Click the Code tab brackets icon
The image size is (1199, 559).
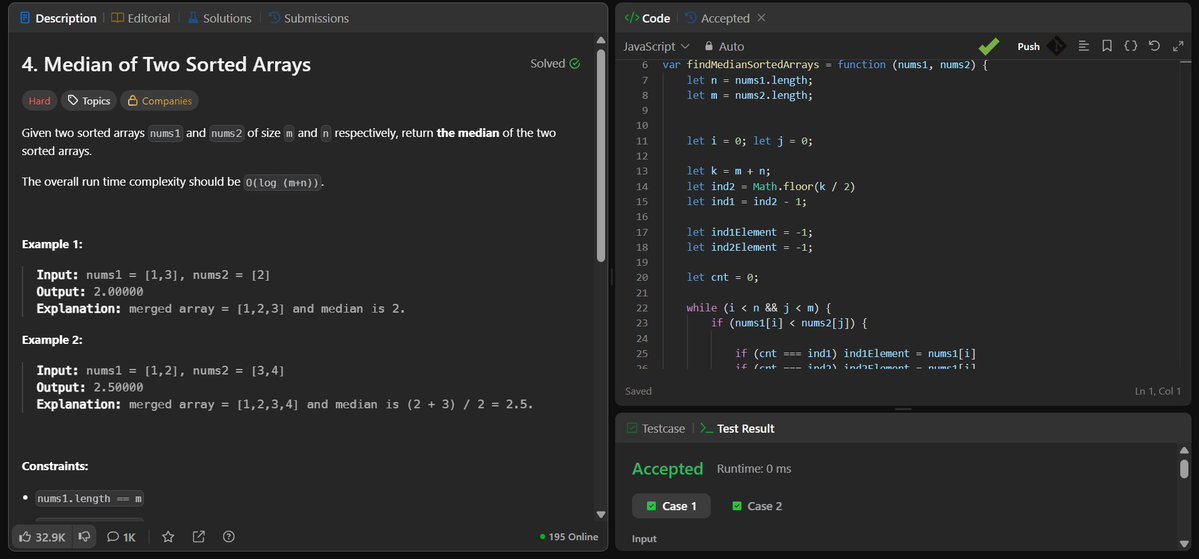[632, 18]
